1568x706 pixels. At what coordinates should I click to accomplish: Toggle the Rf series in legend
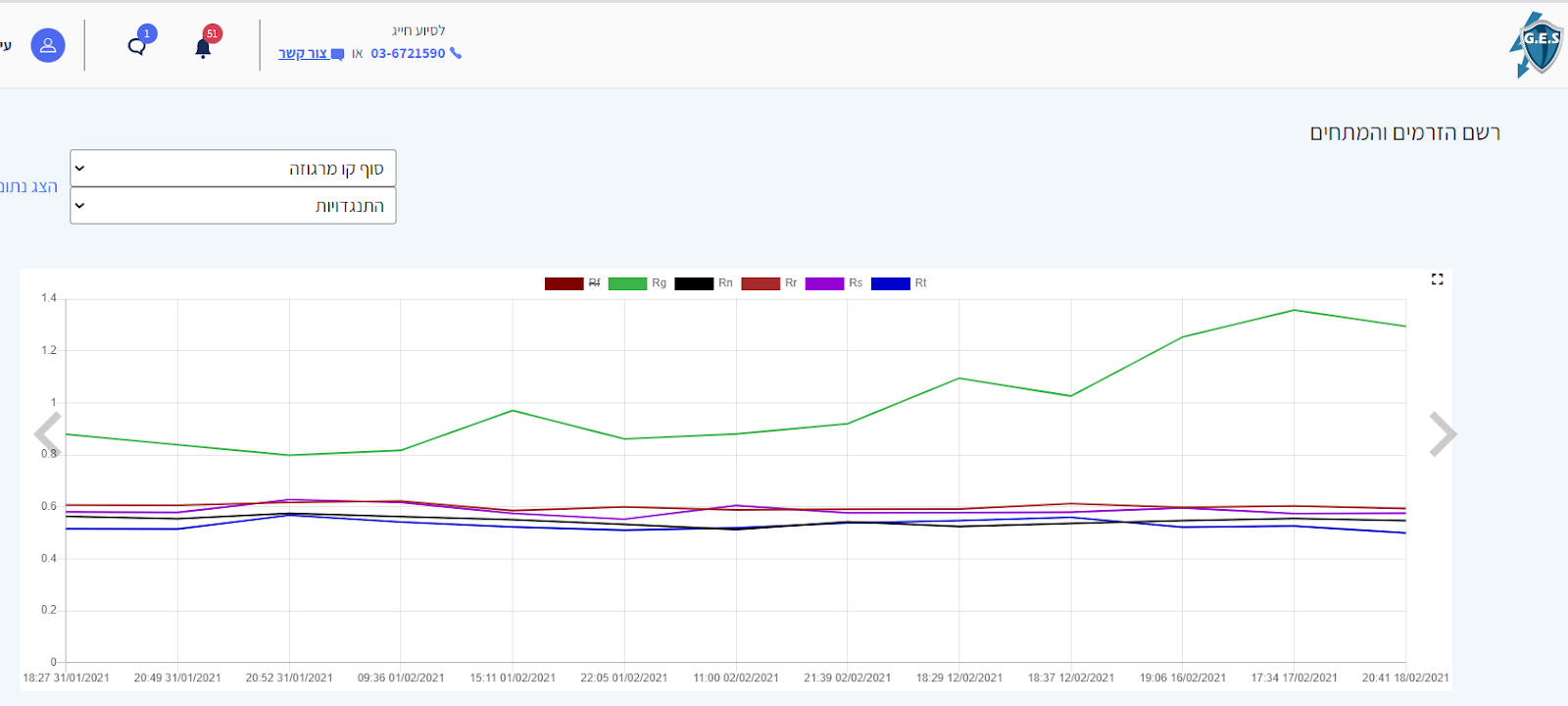572,283
